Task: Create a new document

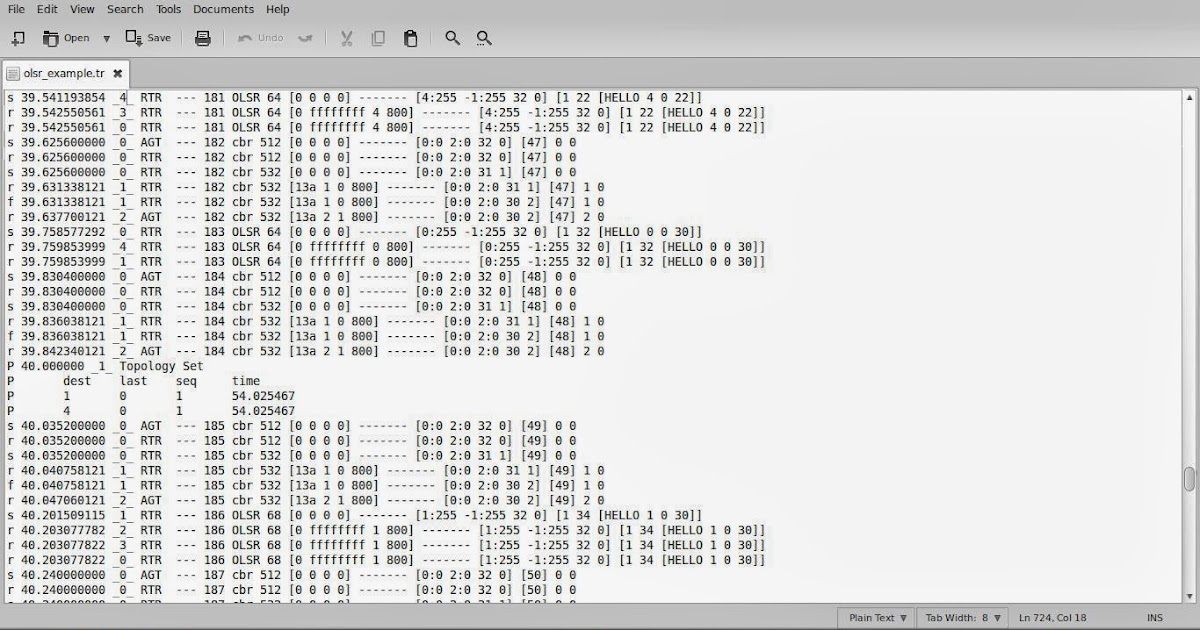Action: coord(16,37)
